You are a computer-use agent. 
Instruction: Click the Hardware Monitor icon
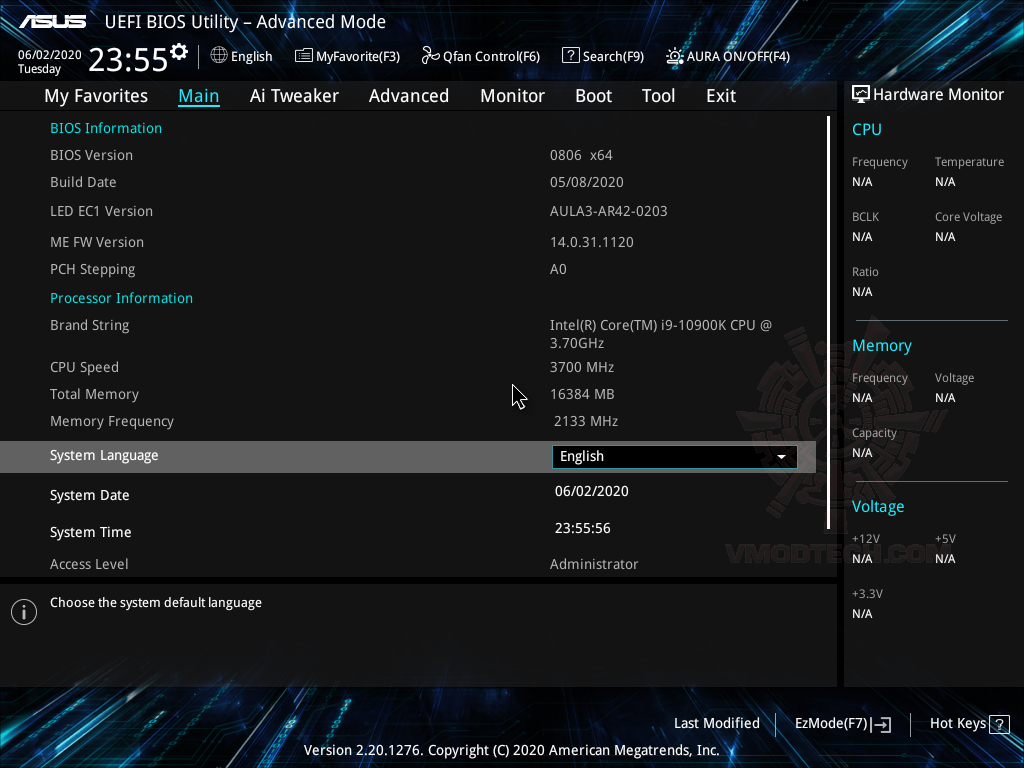coord(860,93)
